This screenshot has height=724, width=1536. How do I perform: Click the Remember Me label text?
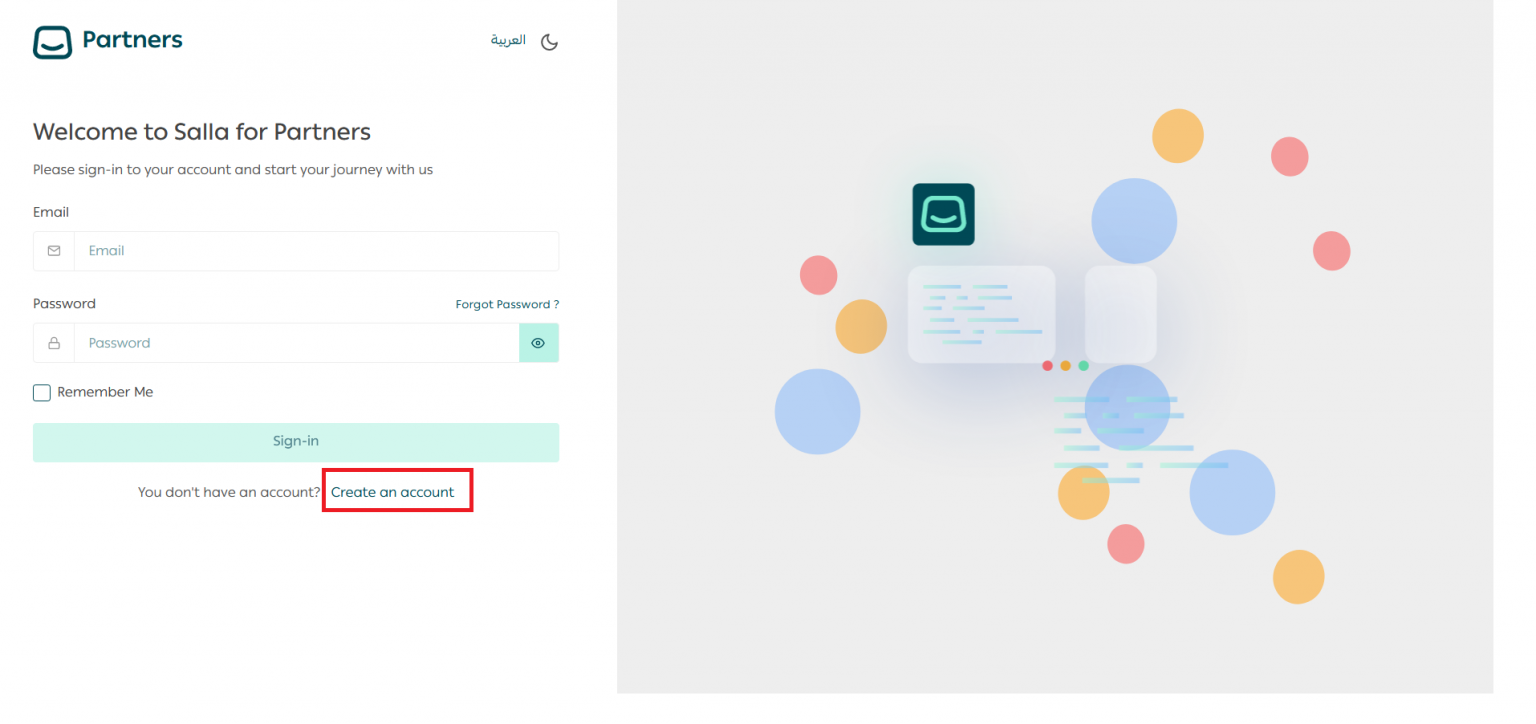click(105, 392)
